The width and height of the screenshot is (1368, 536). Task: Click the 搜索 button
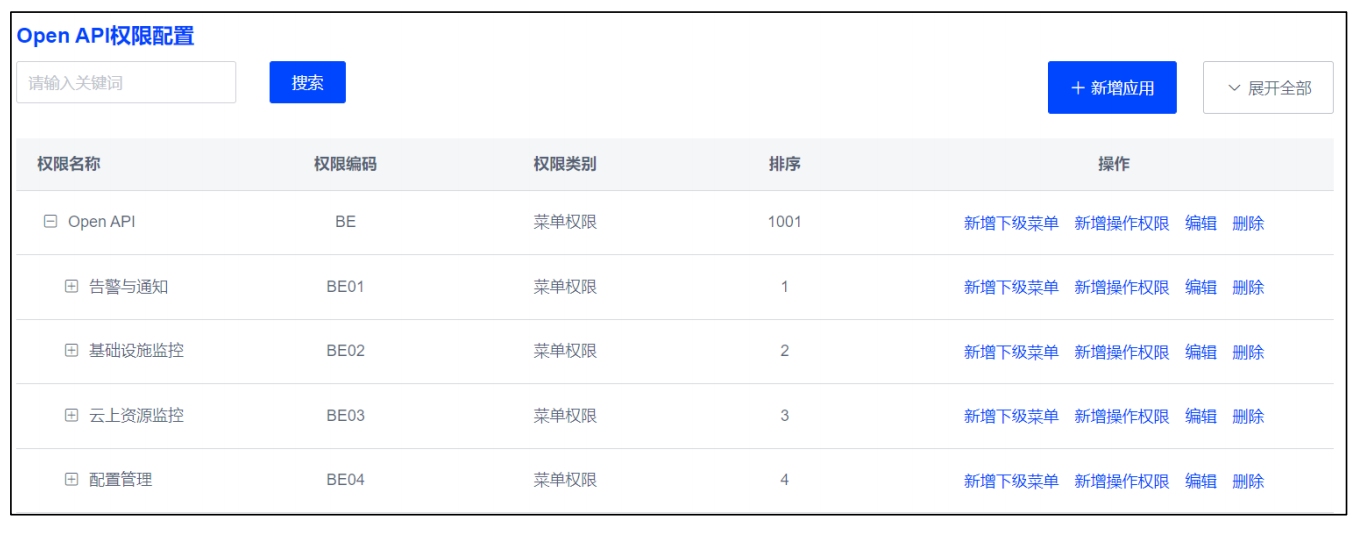tap(307, 82)
